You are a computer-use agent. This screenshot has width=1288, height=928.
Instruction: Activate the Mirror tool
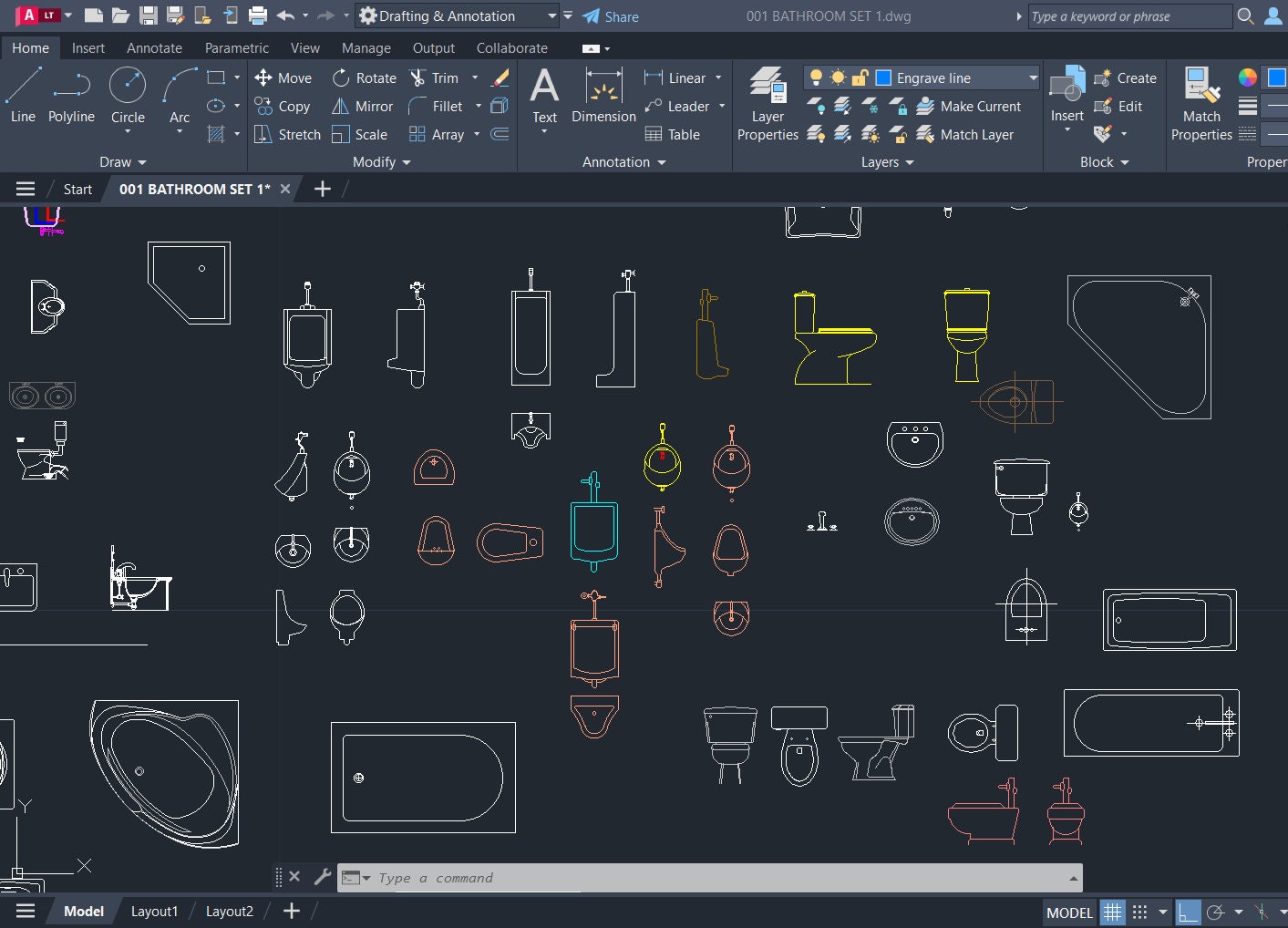362,106
